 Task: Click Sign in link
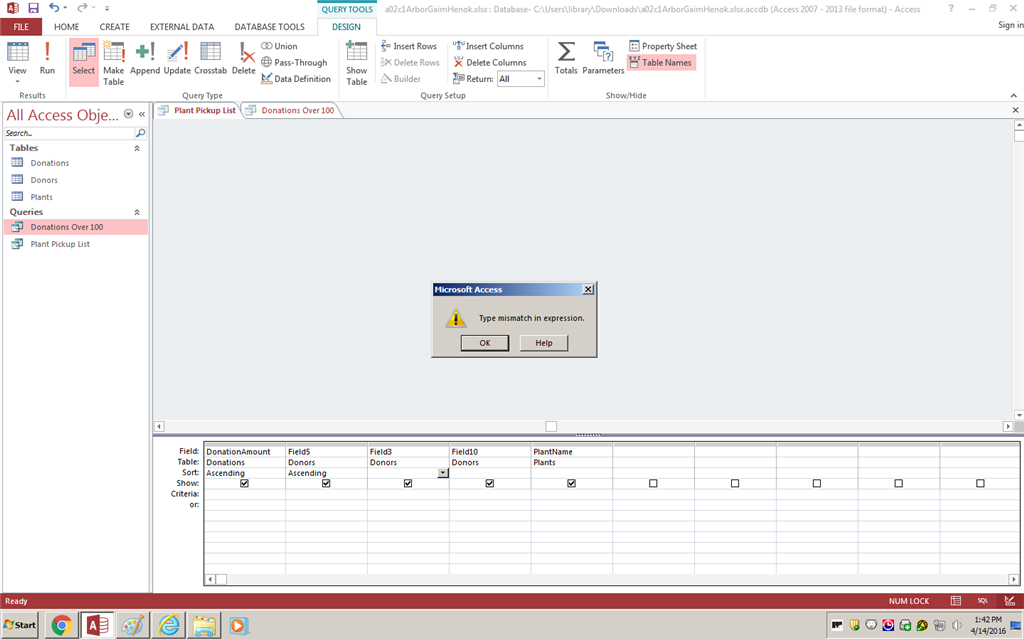click(x=1010, y=25)
